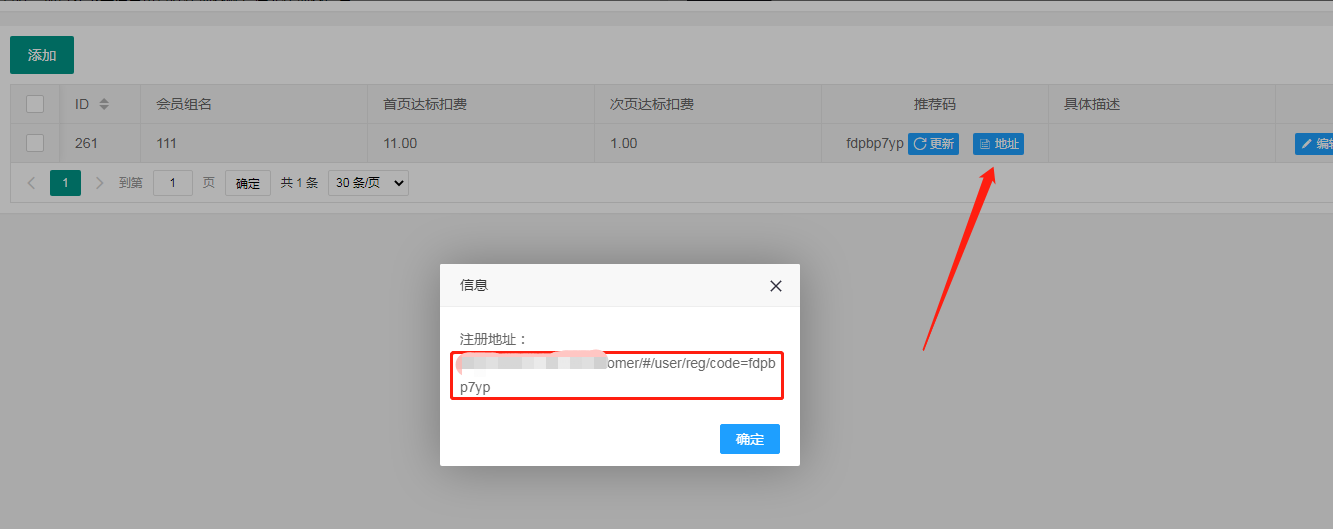Close the 信息 dialog with the X icon
This screenshot has width=1333, height=529.
[775, 286]
